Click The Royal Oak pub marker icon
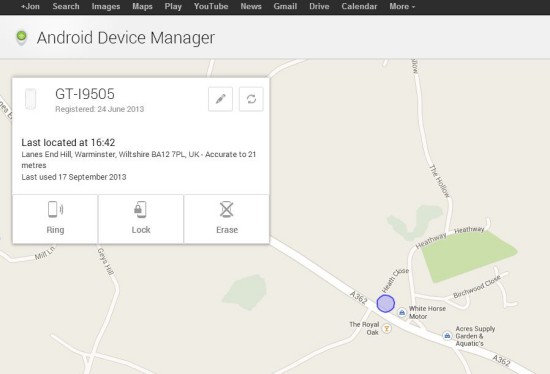The image size is (550, 374). point(387,329)
